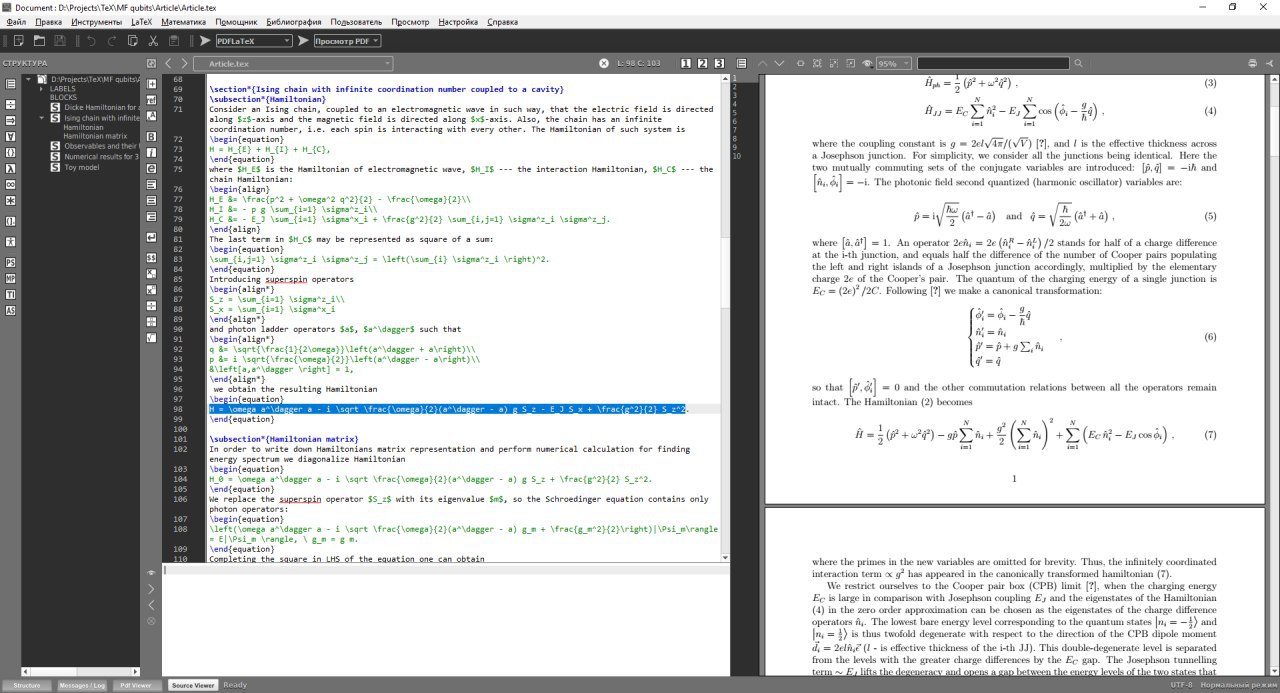Open the MP MetaPost commands panel

point(11,278)
